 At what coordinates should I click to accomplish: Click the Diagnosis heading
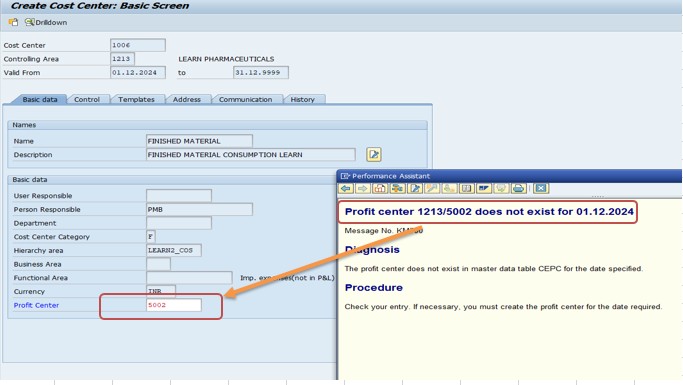(x=372, y=250)
